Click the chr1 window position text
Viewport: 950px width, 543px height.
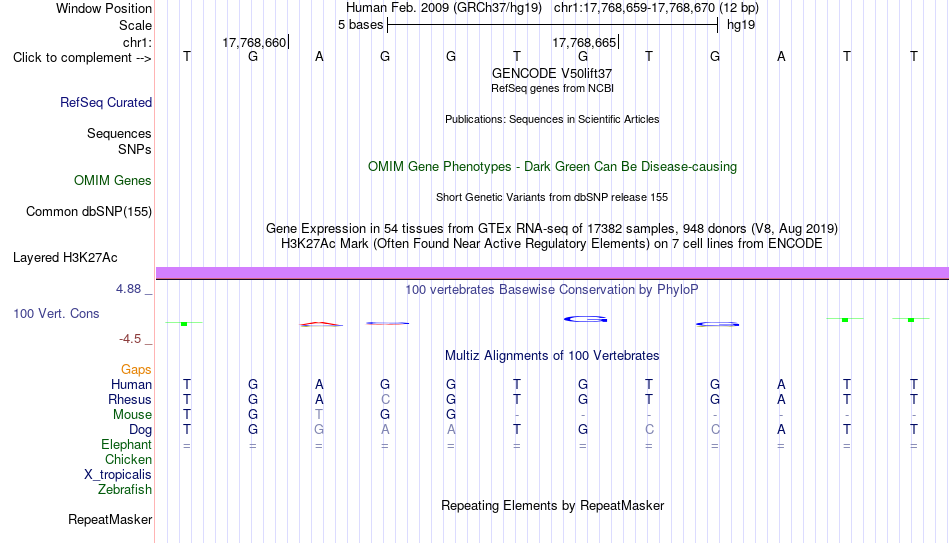[656, 8]
